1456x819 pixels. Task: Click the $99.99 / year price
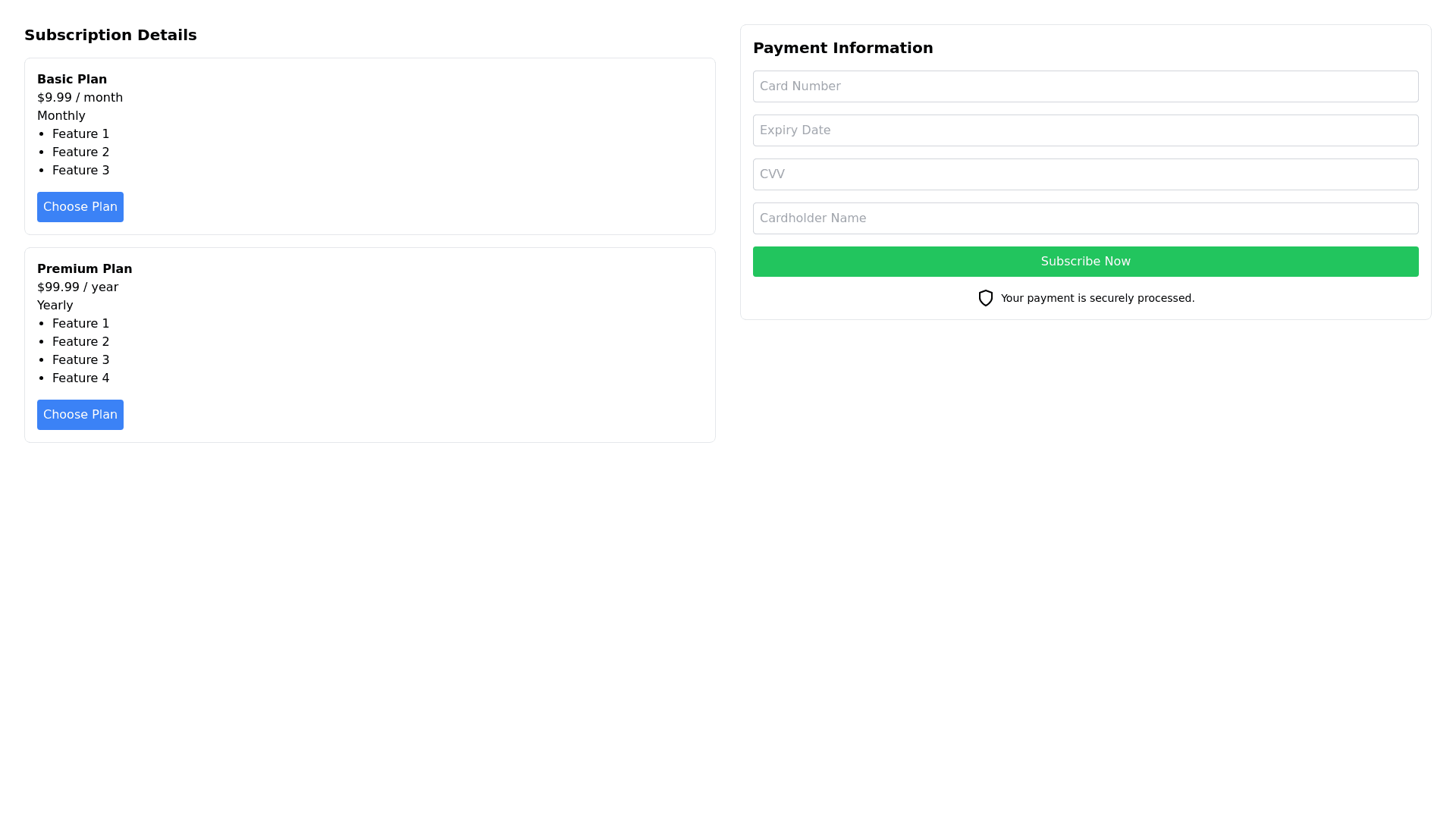tap(77, 287)
